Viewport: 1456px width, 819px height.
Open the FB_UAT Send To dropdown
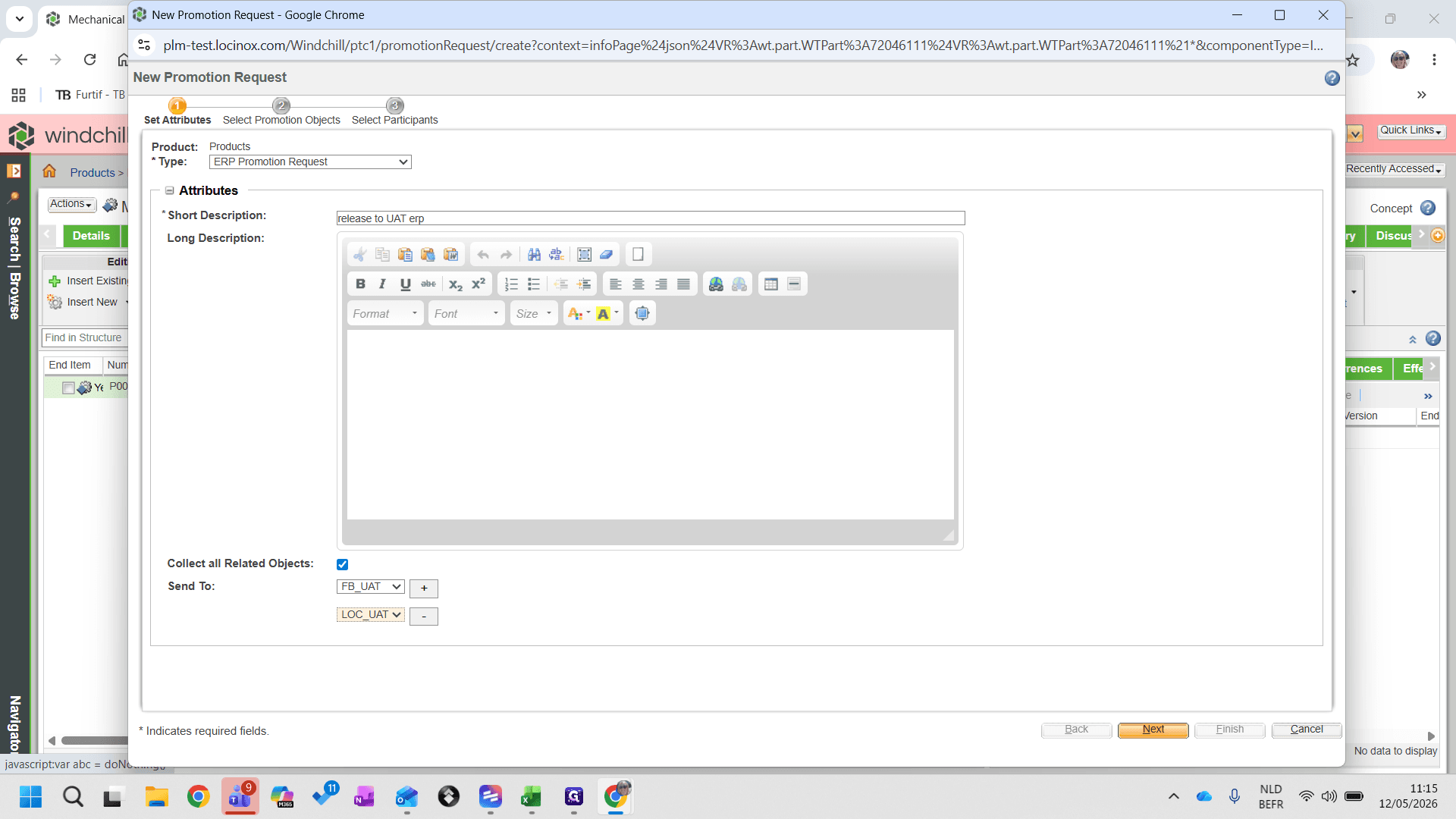click(371, 586)
